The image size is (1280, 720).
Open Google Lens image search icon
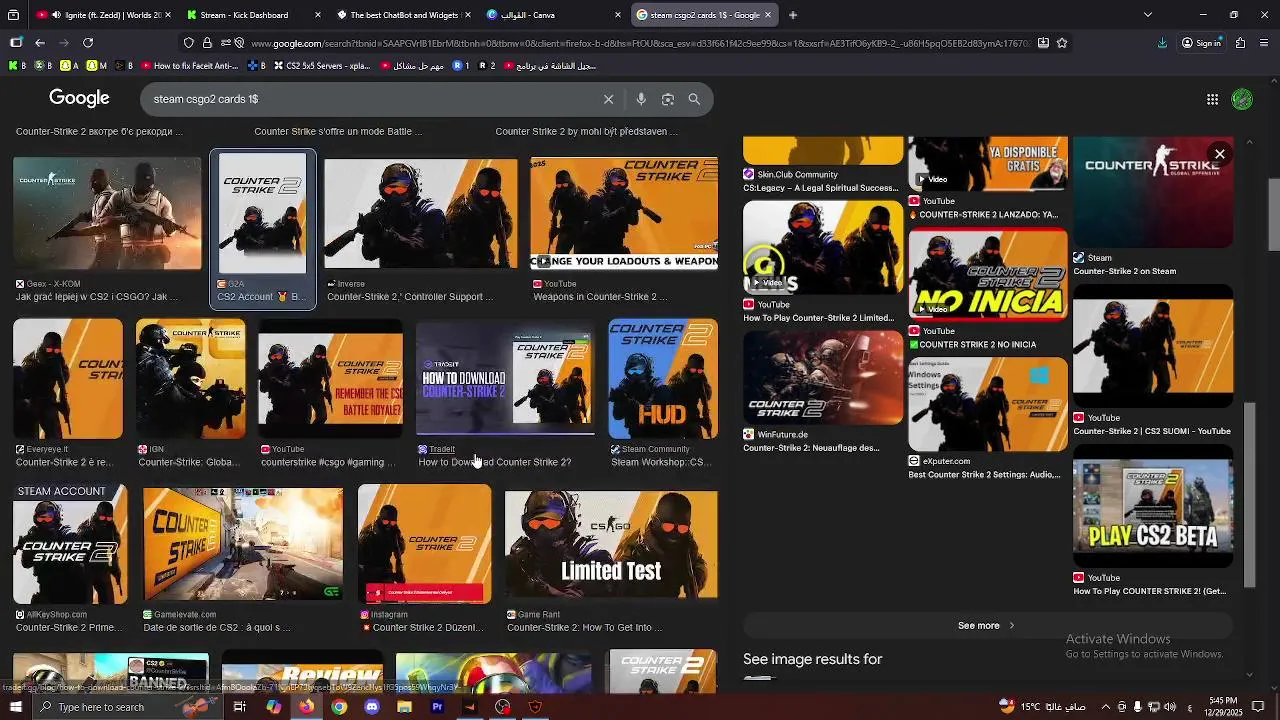(x=668, y=99)
